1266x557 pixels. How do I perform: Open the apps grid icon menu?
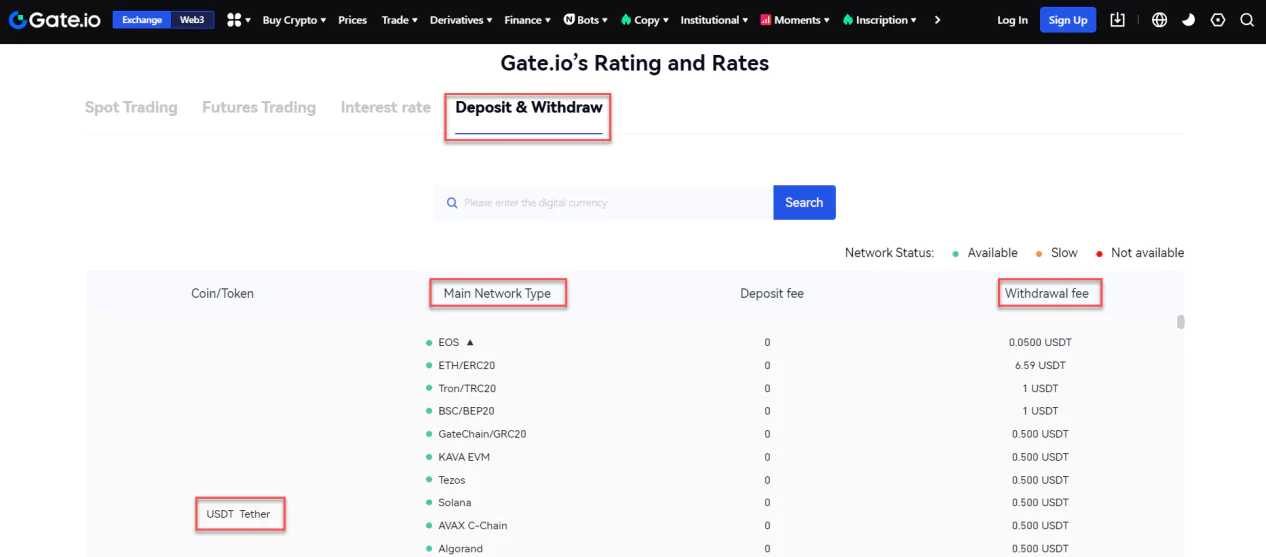[x=238, y=20]
